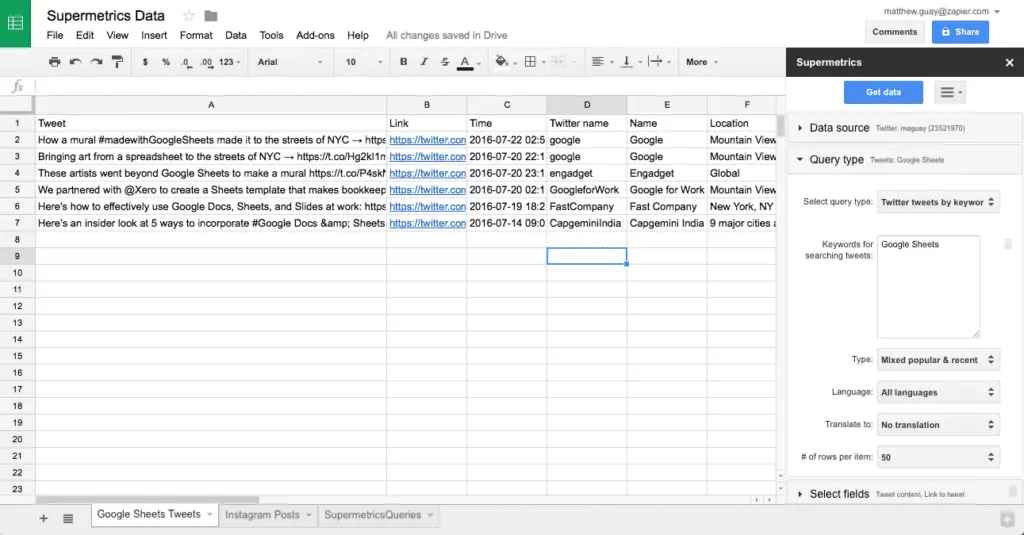Select the paint format roller tool
This screenshot has height=535, width=1024.
(117, 62)
